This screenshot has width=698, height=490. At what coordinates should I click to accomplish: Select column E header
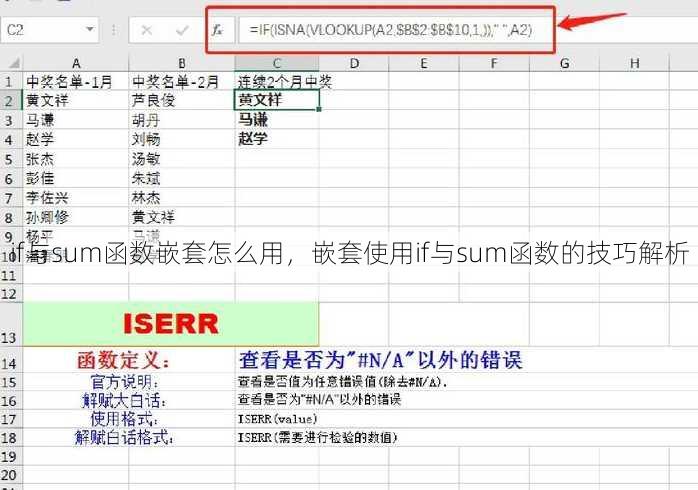coord(424,63)
